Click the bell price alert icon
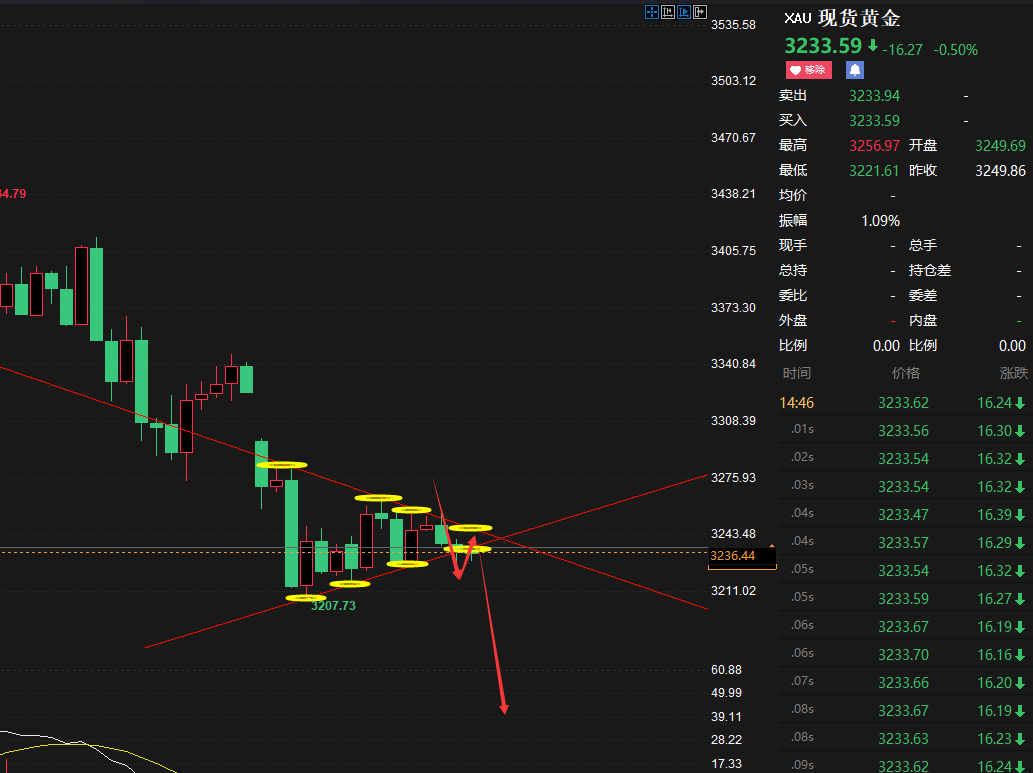Viewport: 1033px width, 773px height. point(854,70)
